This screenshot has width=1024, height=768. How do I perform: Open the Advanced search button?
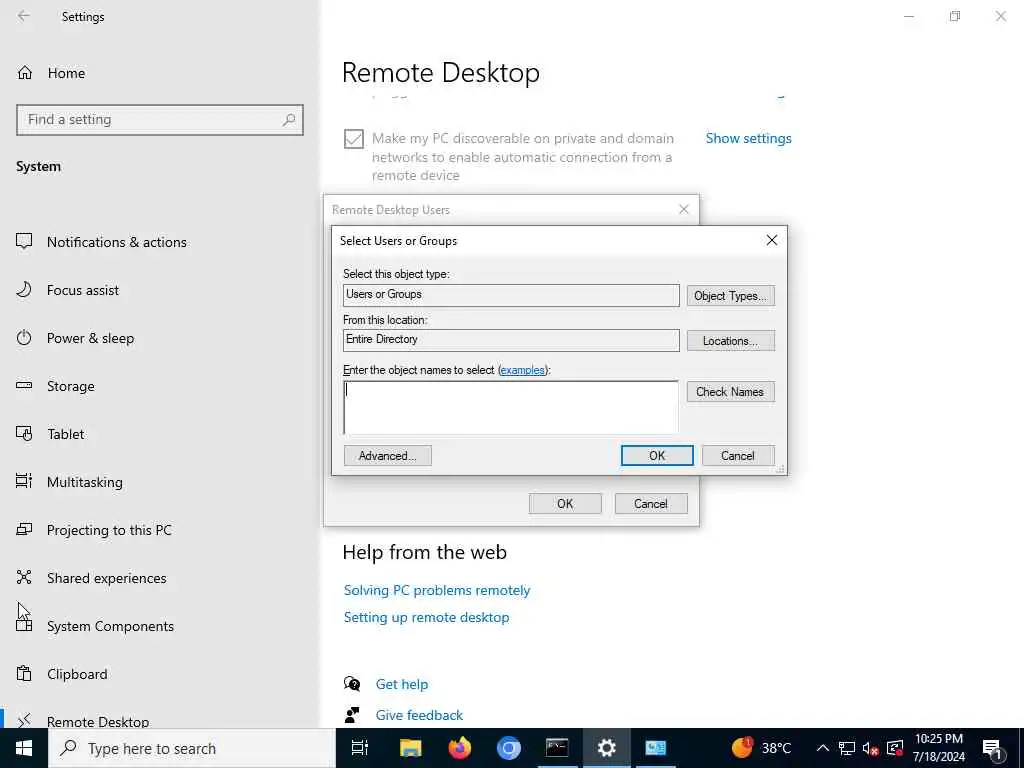[x=387, y=456]
